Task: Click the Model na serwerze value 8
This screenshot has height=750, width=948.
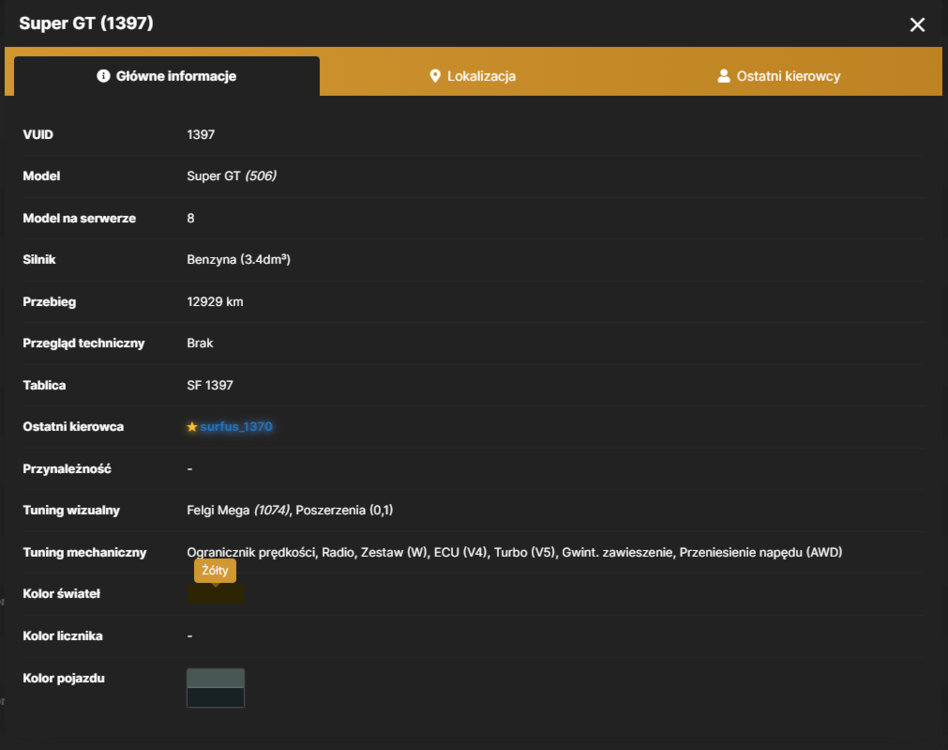Action: tap(190, 218)
